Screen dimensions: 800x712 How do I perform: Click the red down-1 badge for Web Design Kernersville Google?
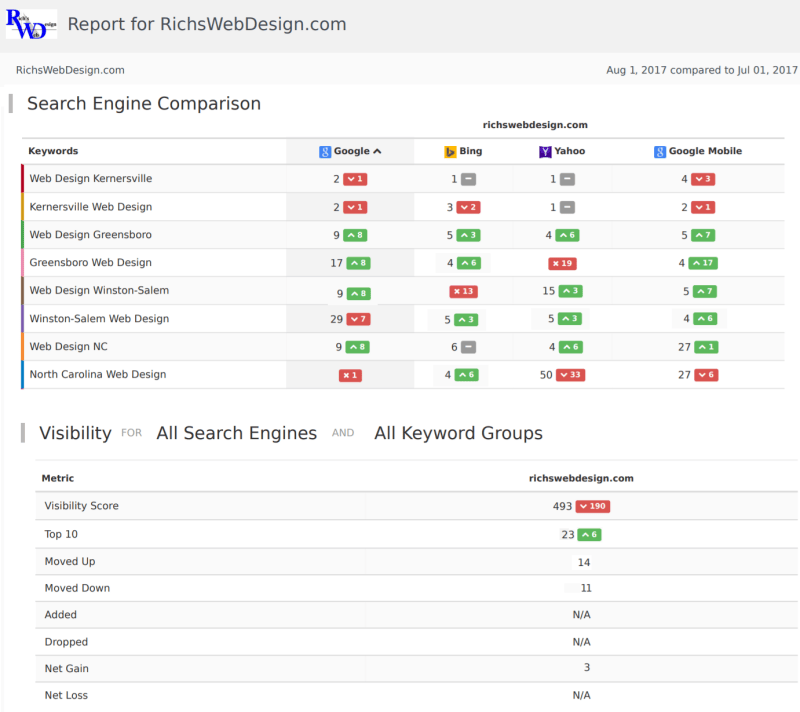click(x=355, y=179)
